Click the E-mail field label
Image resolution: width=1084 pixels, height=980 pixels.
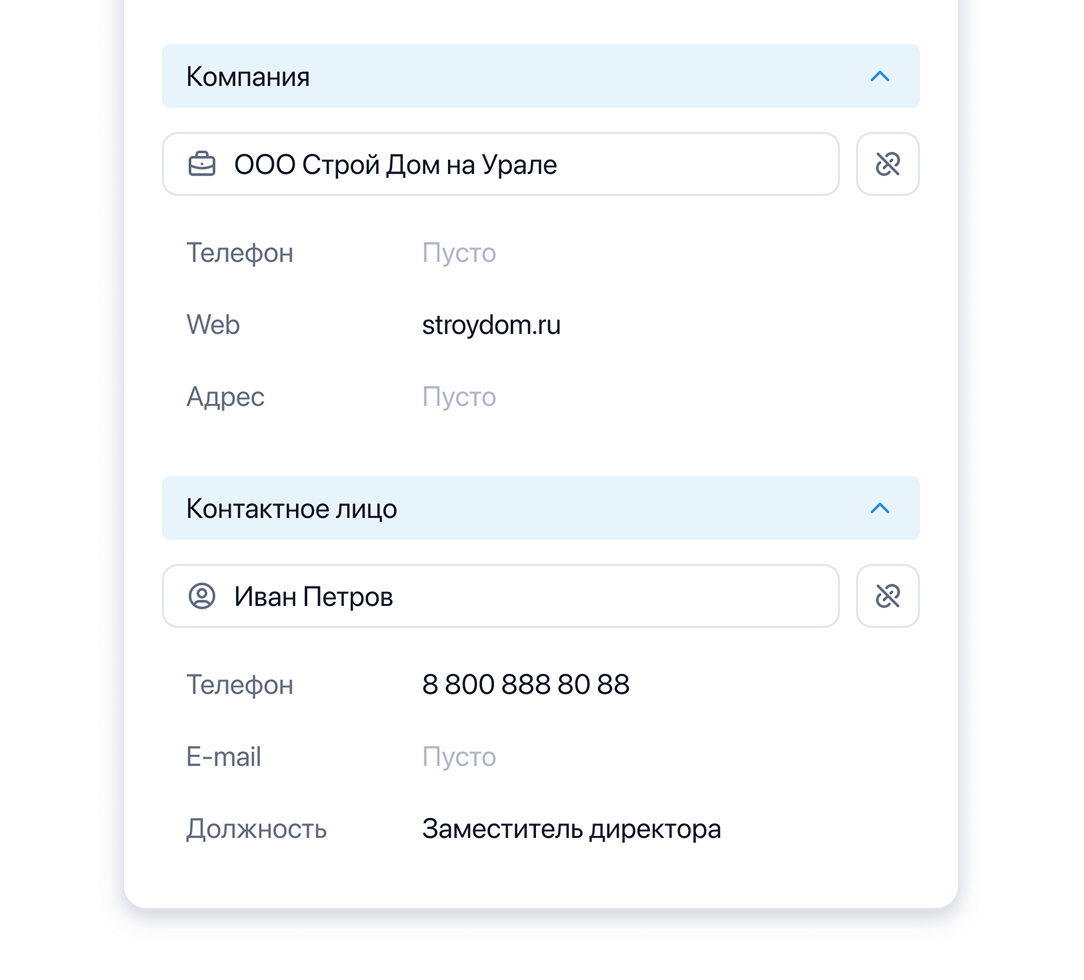pos(223,756)
